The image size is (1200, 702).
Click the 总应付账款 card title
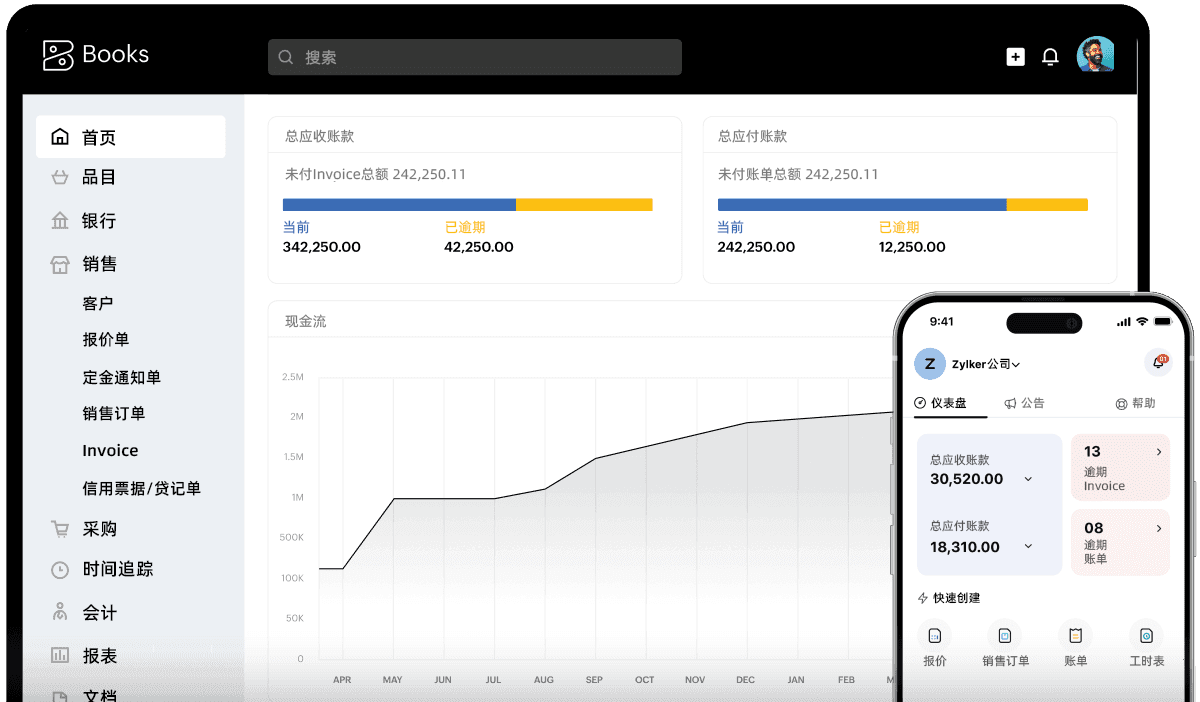753,136
